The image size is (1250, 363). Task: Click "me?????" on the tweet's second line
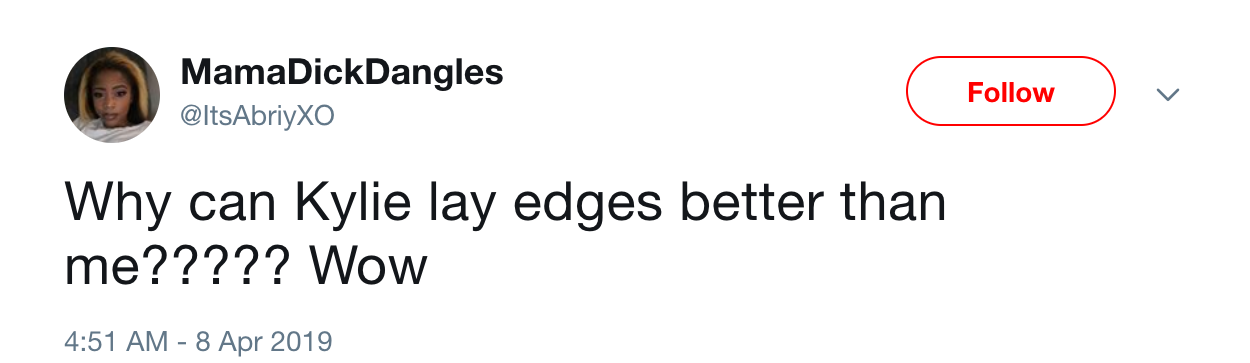point(178,265)
